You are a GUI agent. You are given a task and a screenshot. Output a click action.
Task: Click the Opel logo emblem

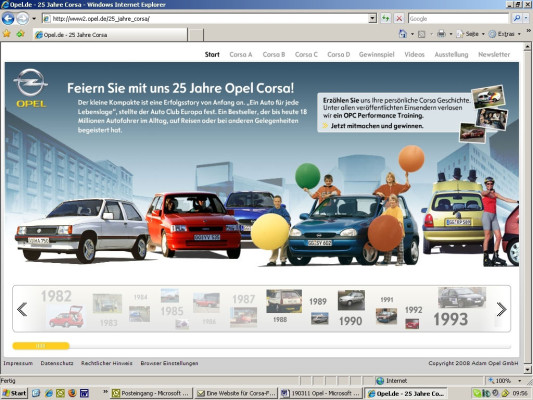[x=31, y=88]
